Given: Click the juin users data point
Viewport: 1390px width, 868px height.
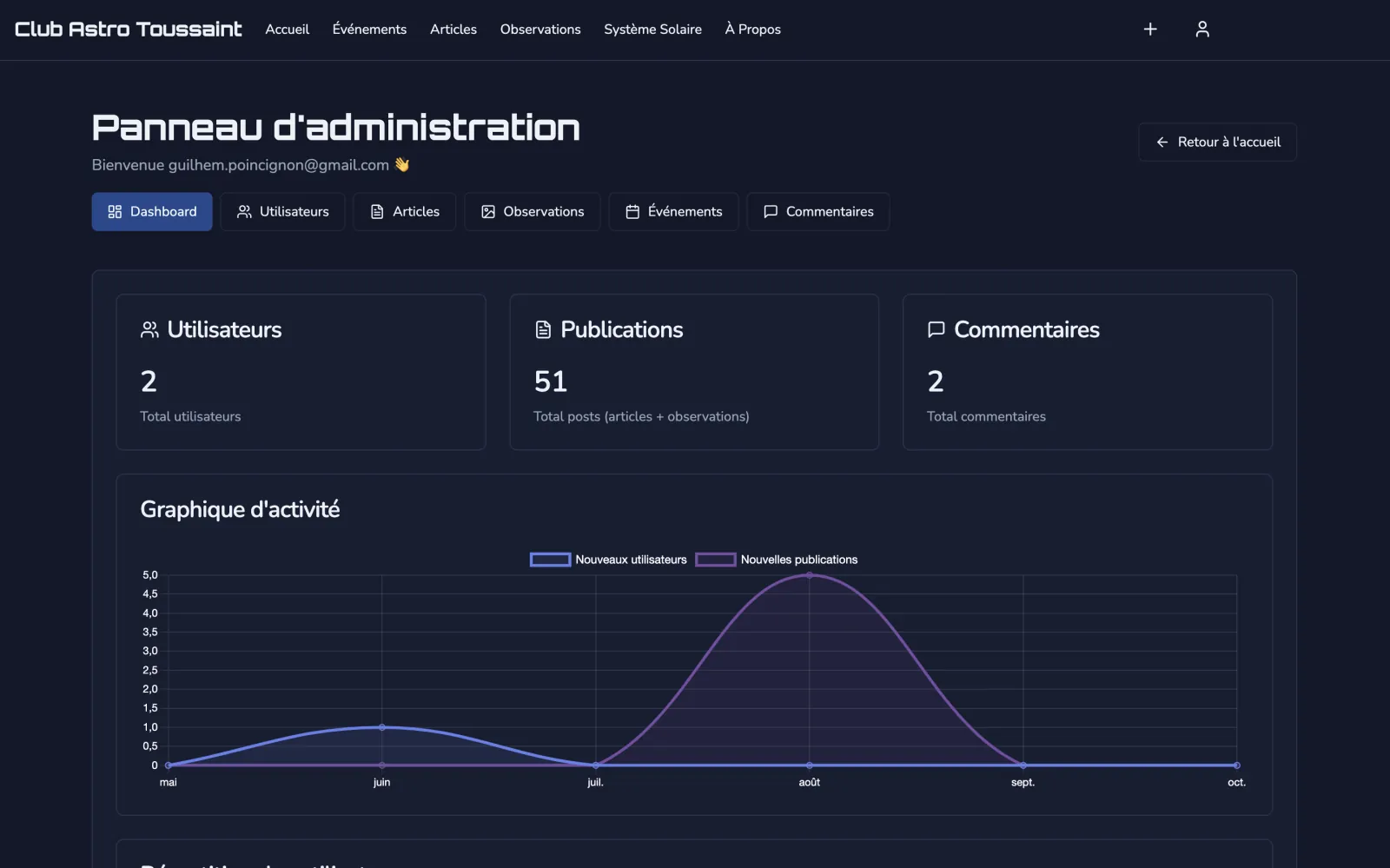Looking at the screenshot, I should pos(382,727).
